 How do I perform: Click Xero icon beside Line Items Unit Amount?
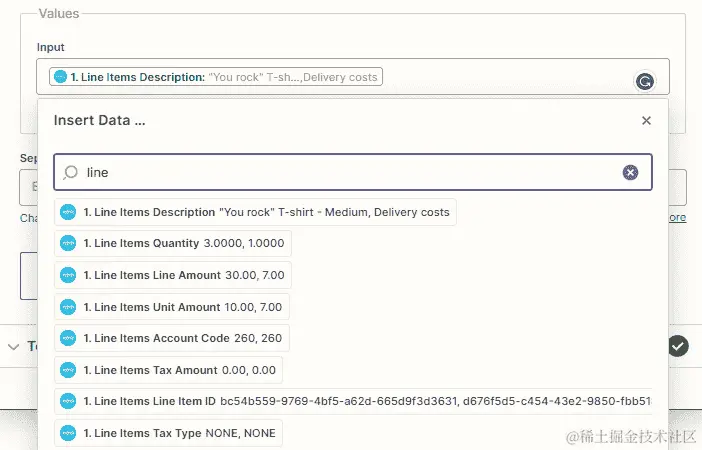point(68,307)
